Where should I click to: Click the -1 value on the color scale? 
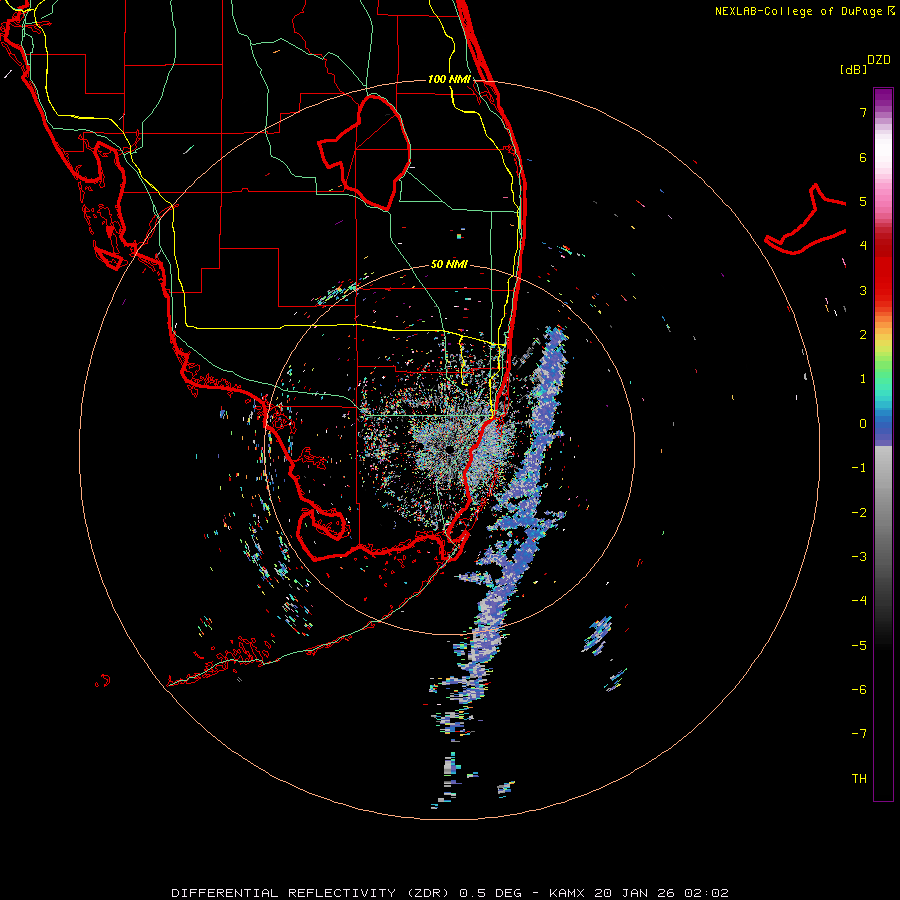tap(859, 468)
